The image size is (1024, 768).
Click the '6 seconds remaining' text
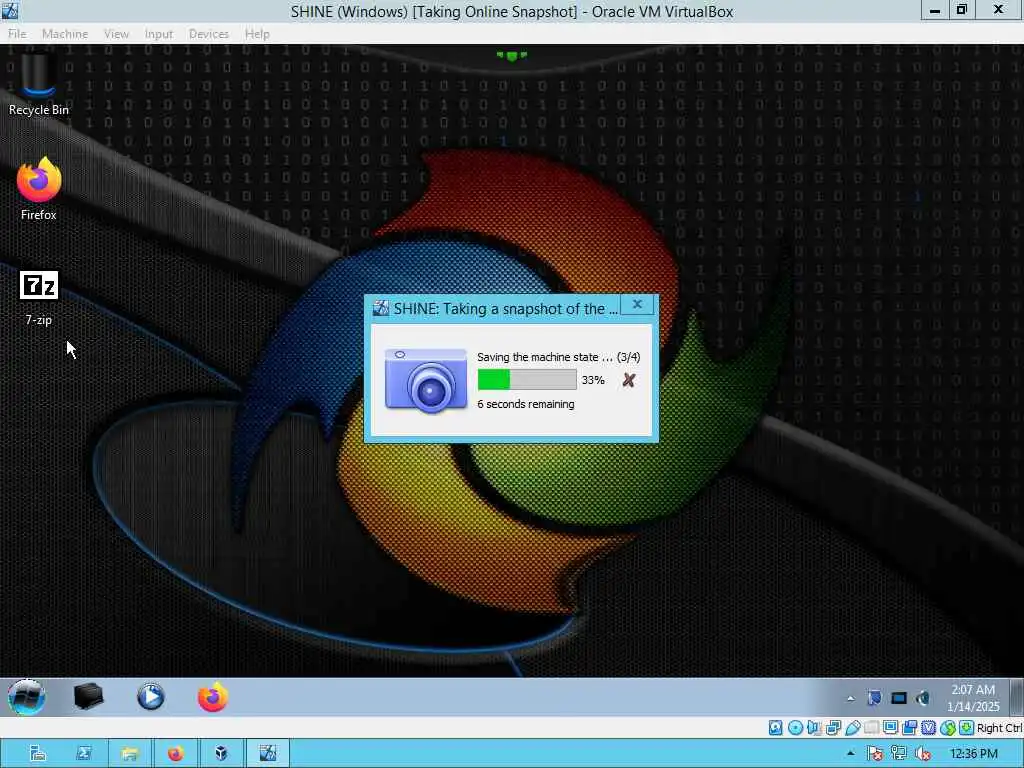[526, 404]
